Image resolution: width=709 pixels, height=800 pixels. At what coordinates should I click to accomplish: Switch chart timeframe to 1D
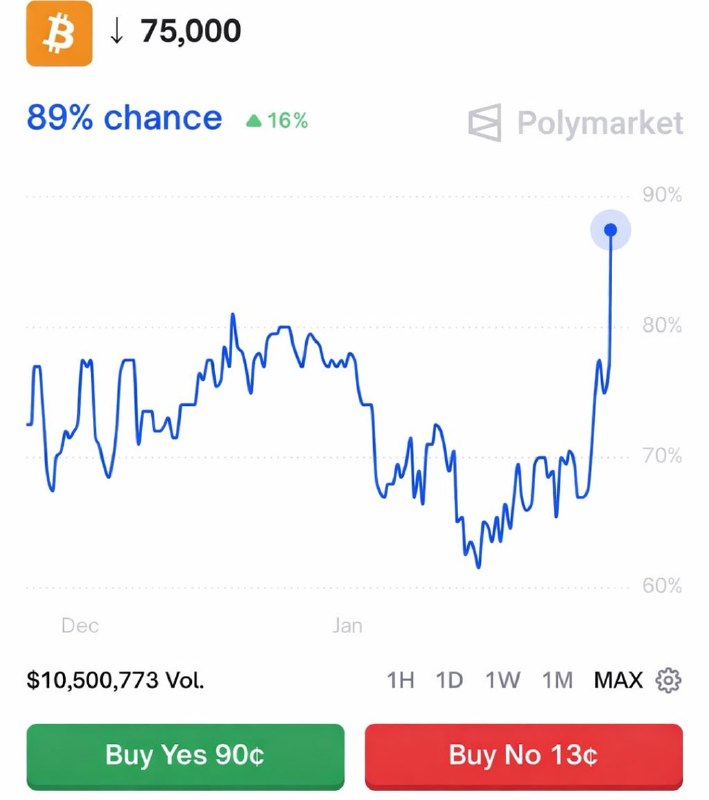click(449, 679)
